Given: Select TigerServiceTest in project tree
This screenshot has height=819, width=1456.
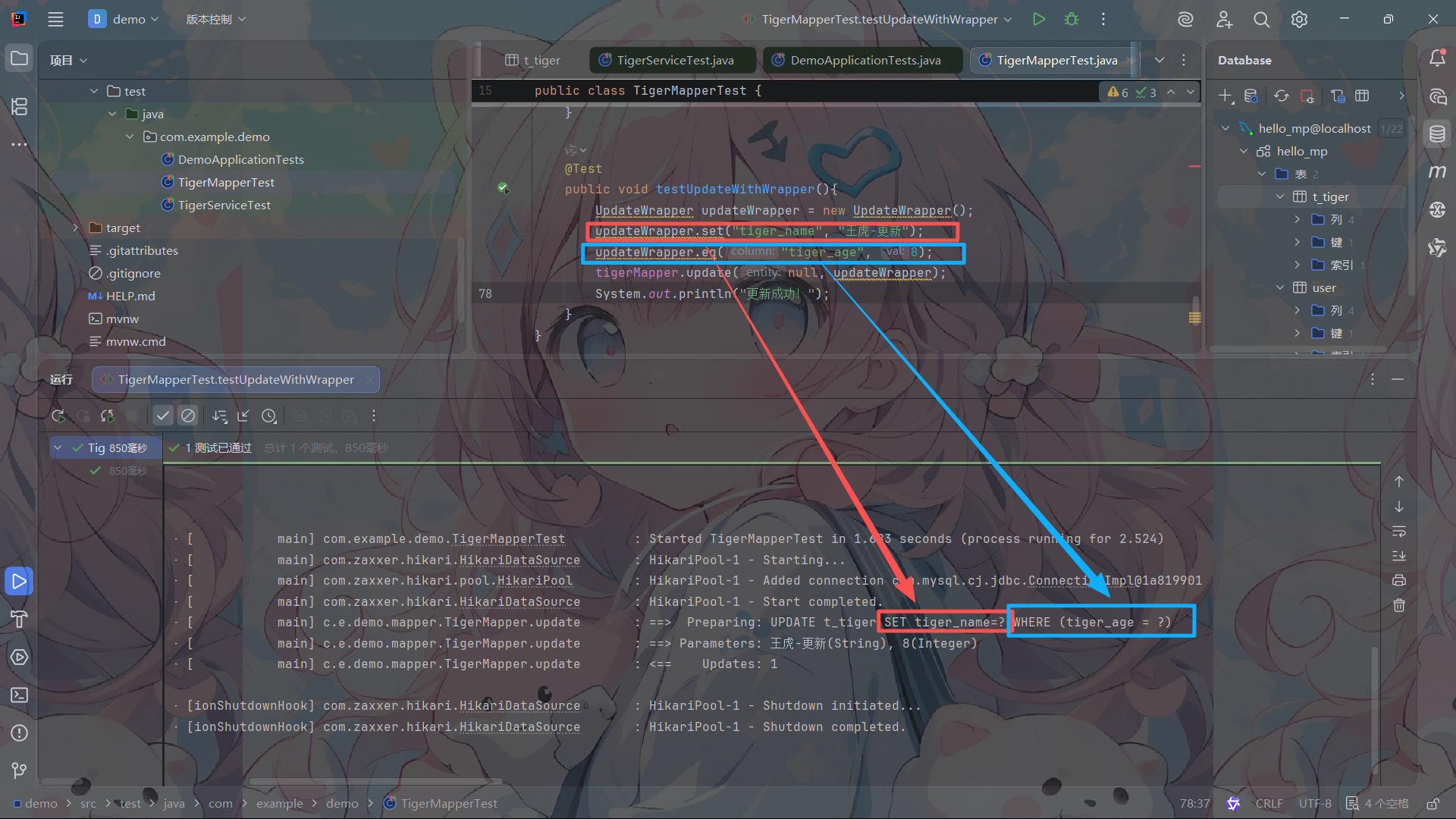Looking at the screenshot, I should [224, 205].
